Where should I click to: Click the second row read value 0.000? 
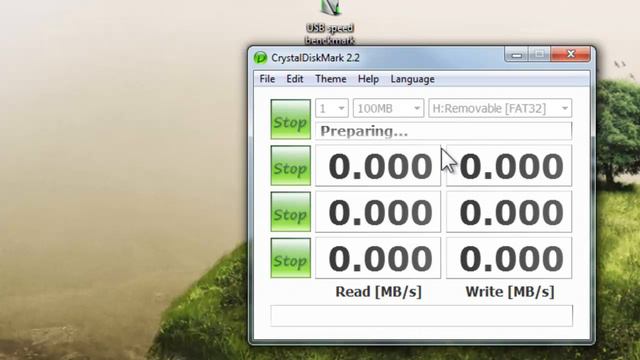coord(378,212)
